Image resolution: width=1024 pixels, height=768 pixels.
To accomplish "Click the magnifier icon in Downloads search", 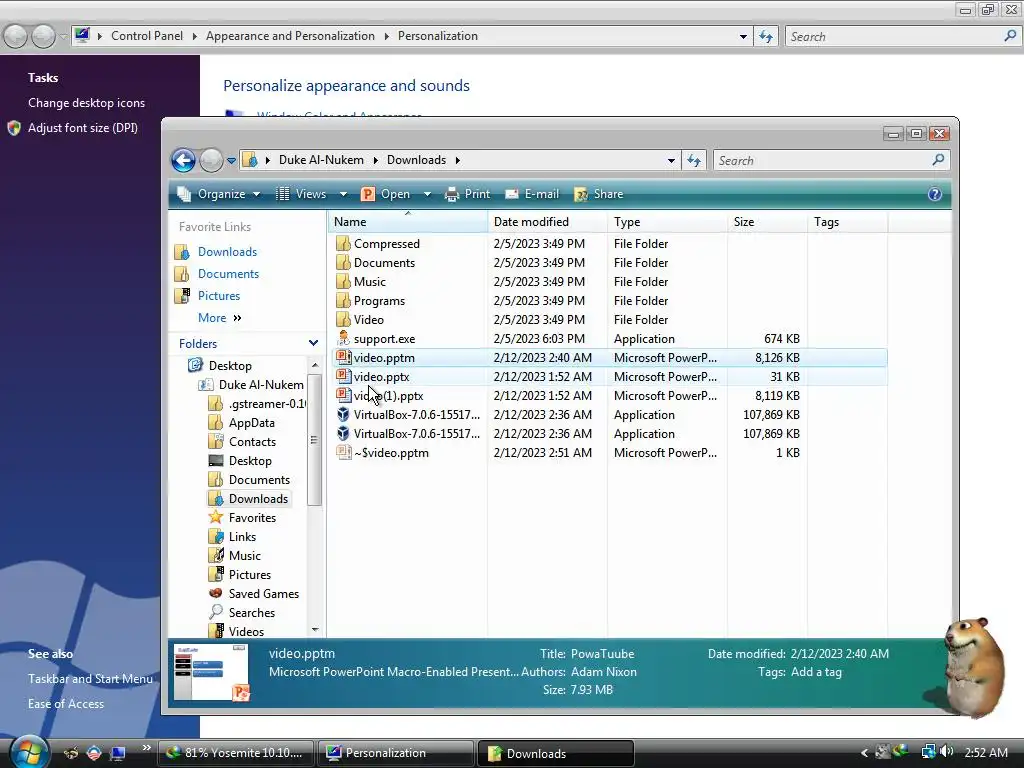I will click(x=938, y=160).
